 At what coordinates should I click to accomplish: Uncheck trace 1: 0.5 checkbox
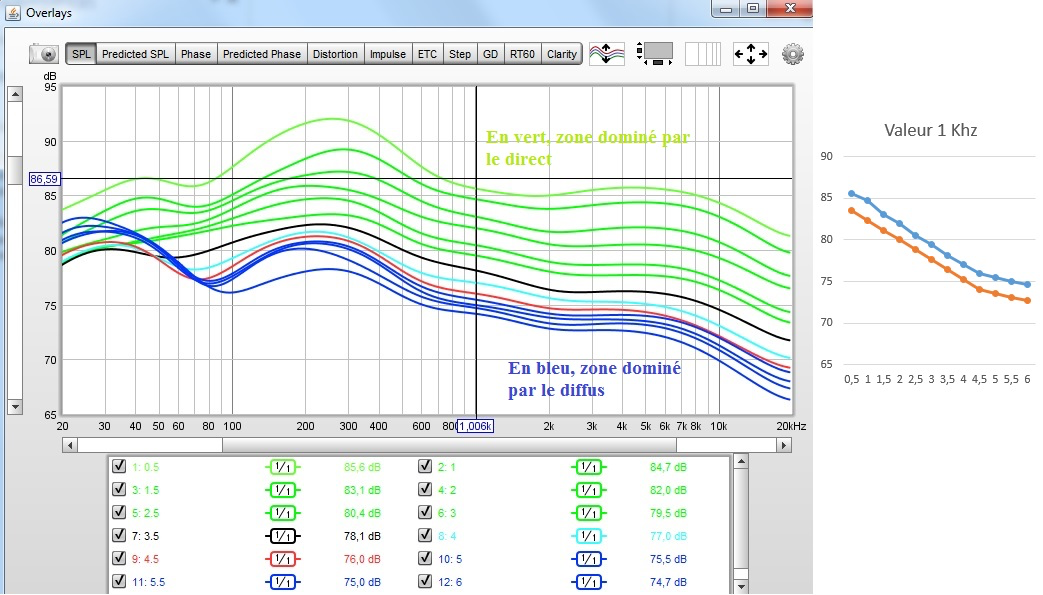120,466
